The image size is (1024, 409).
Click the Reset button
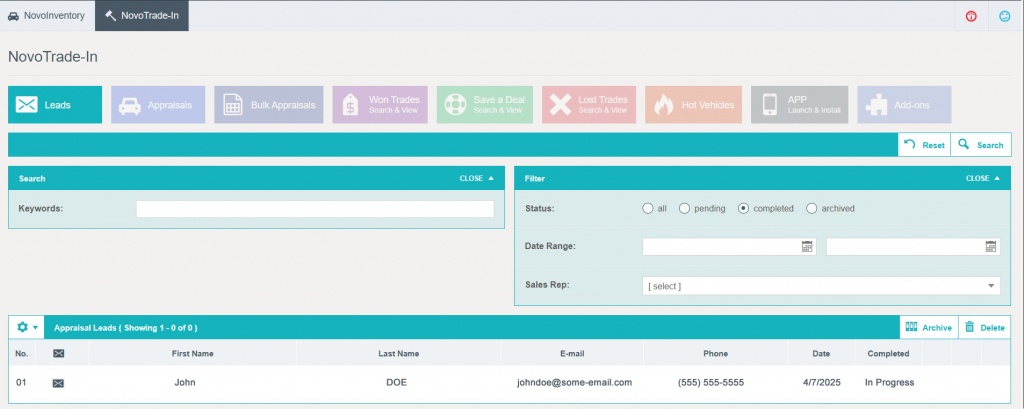[x=924, y=145]
